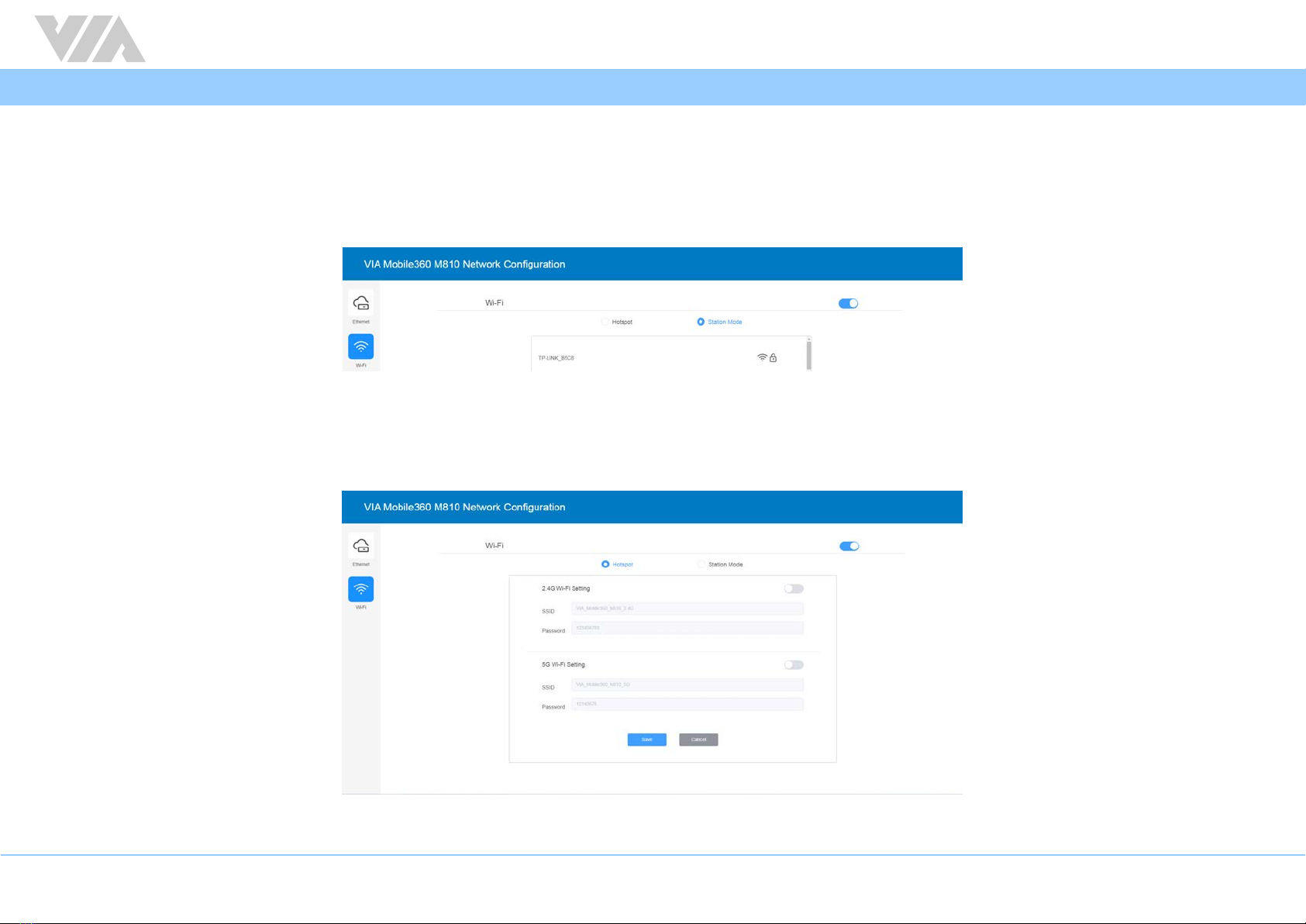Image resolution: width=1306 pixels, height=924 pixels.
Task: Click the Cancel button
Action: [x=698, y=740]
